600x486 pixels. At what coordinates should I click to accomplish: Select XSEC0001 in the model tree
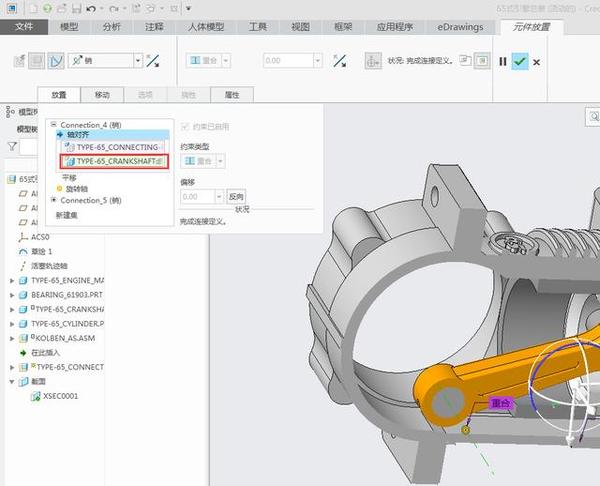pyautogui.click(x=60, y=396)
